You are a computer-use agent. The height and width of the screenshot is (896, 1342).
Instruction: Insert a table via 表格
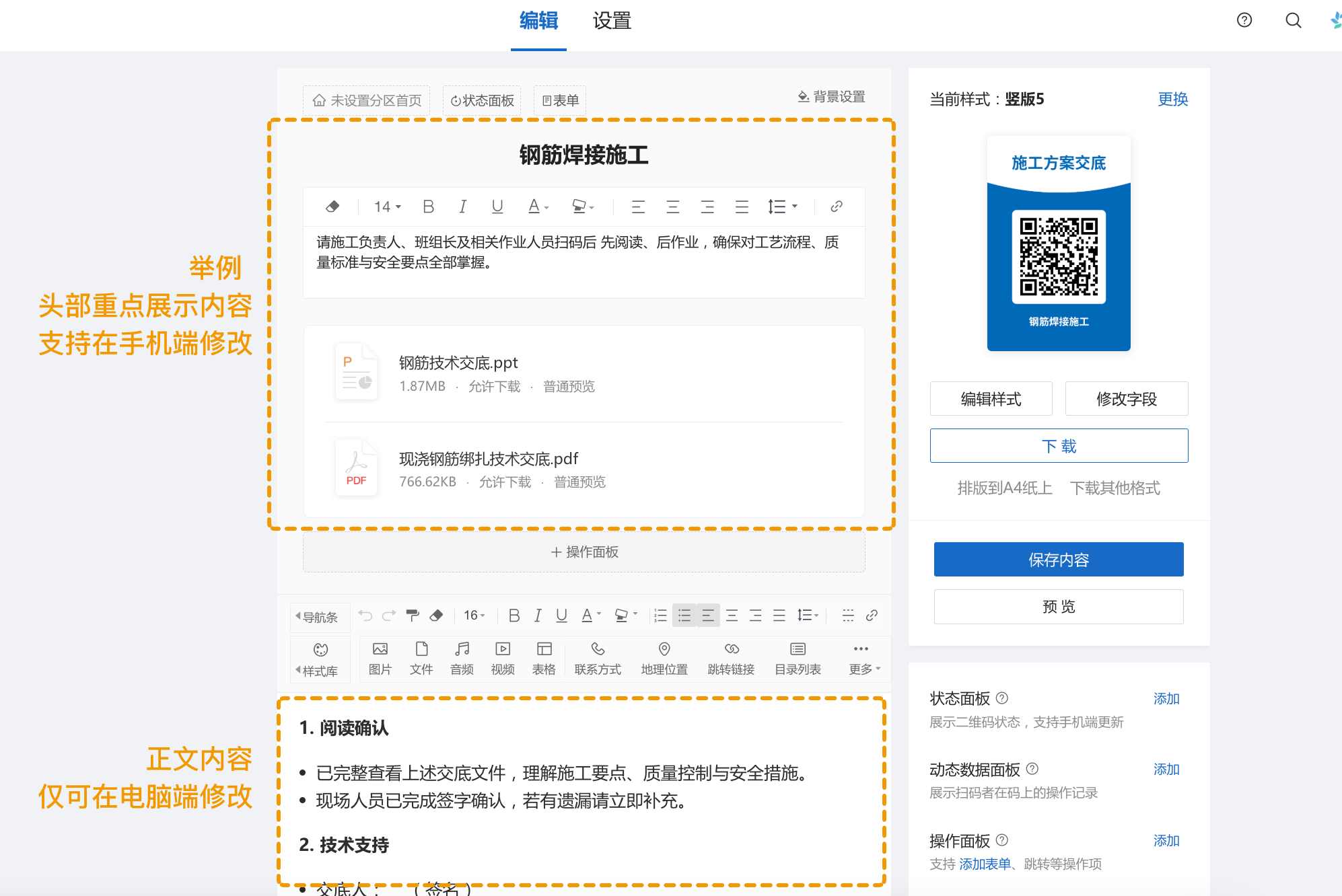544,658
